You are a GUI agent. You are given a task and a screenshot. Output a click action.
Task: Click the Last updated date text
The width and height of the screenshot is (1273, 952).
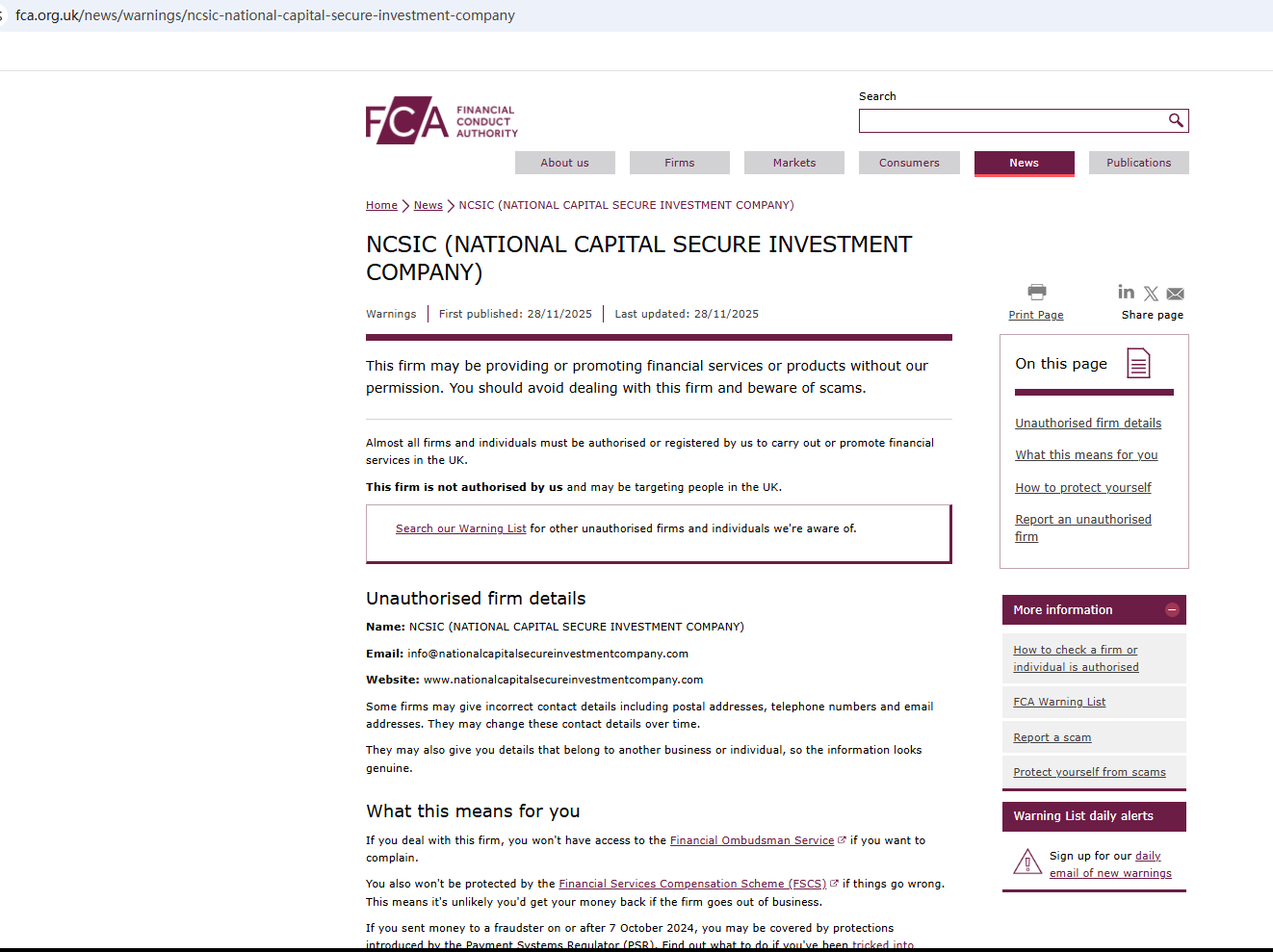pyautogui.click(x=687, y=314)
